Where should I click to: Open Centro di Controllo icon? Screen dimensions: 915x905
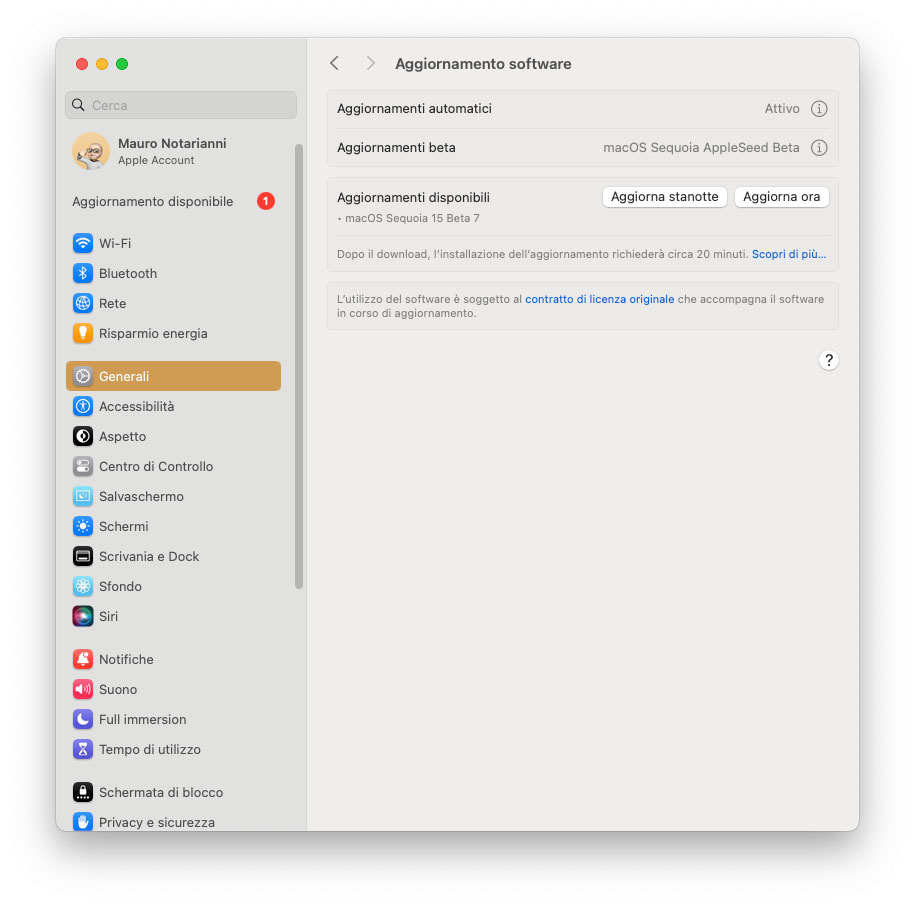(x=83, y=466)
